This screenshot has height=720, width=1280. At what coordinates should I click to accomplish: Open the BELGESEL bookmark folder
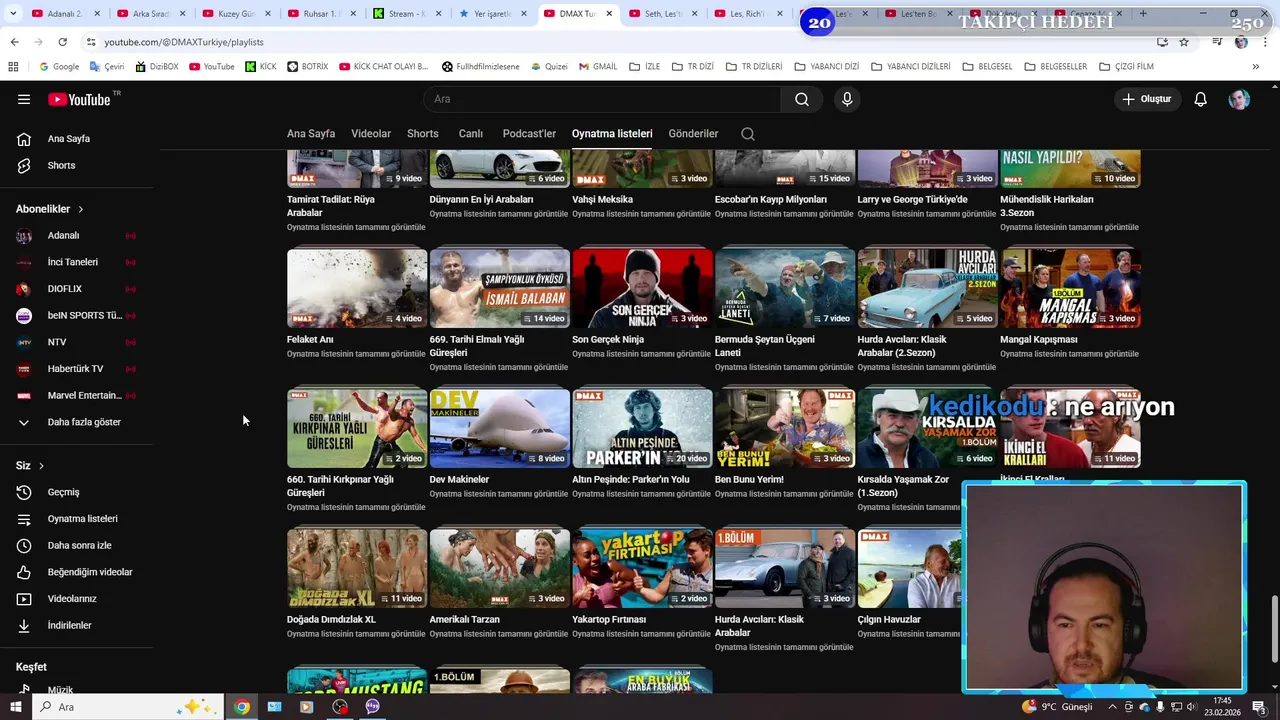coord(988,67)
